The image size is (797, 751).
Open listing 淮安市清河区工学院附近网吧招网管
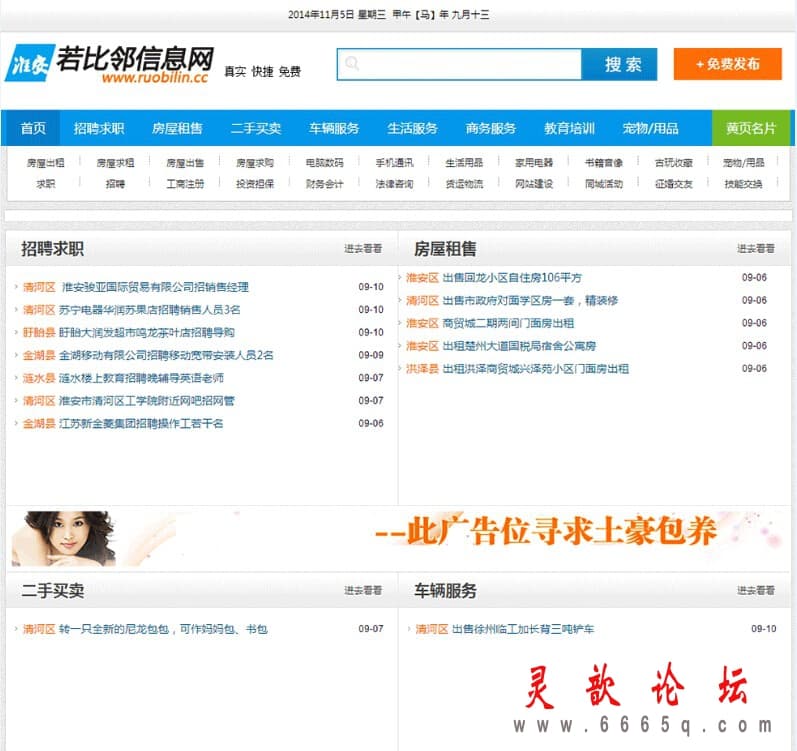point(147,401)
